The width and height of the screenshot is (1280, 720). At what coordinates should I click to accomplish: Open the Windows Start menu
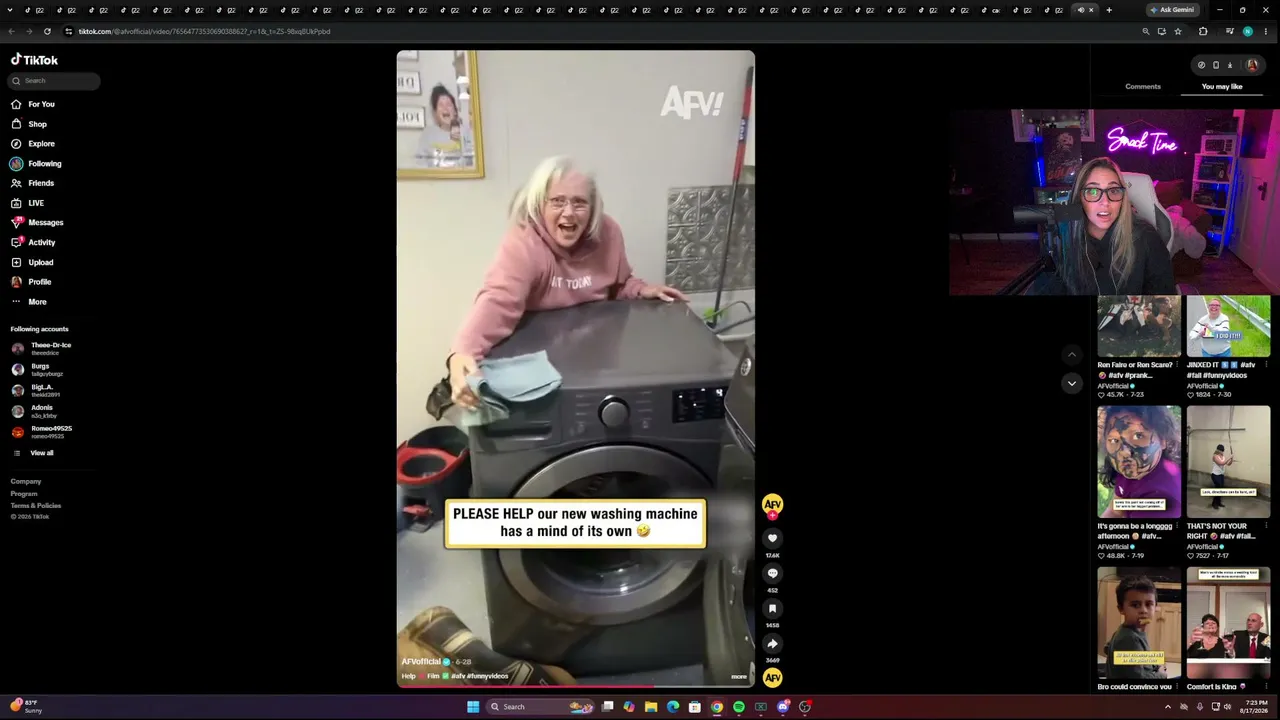point(472,707)
